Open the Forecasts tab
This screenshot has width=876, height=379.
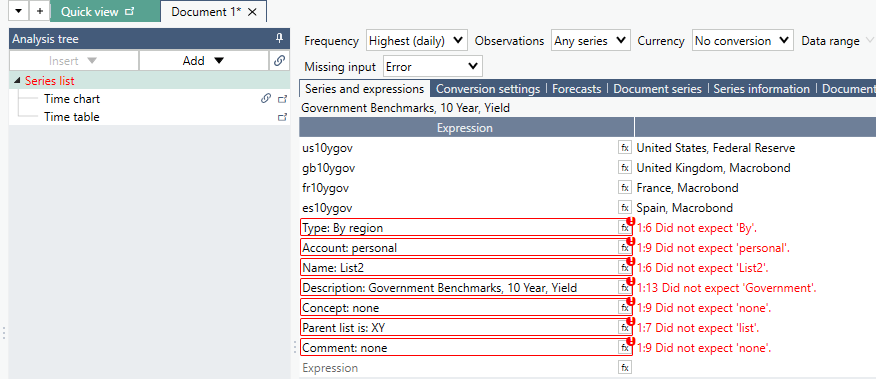coord(577,89)
